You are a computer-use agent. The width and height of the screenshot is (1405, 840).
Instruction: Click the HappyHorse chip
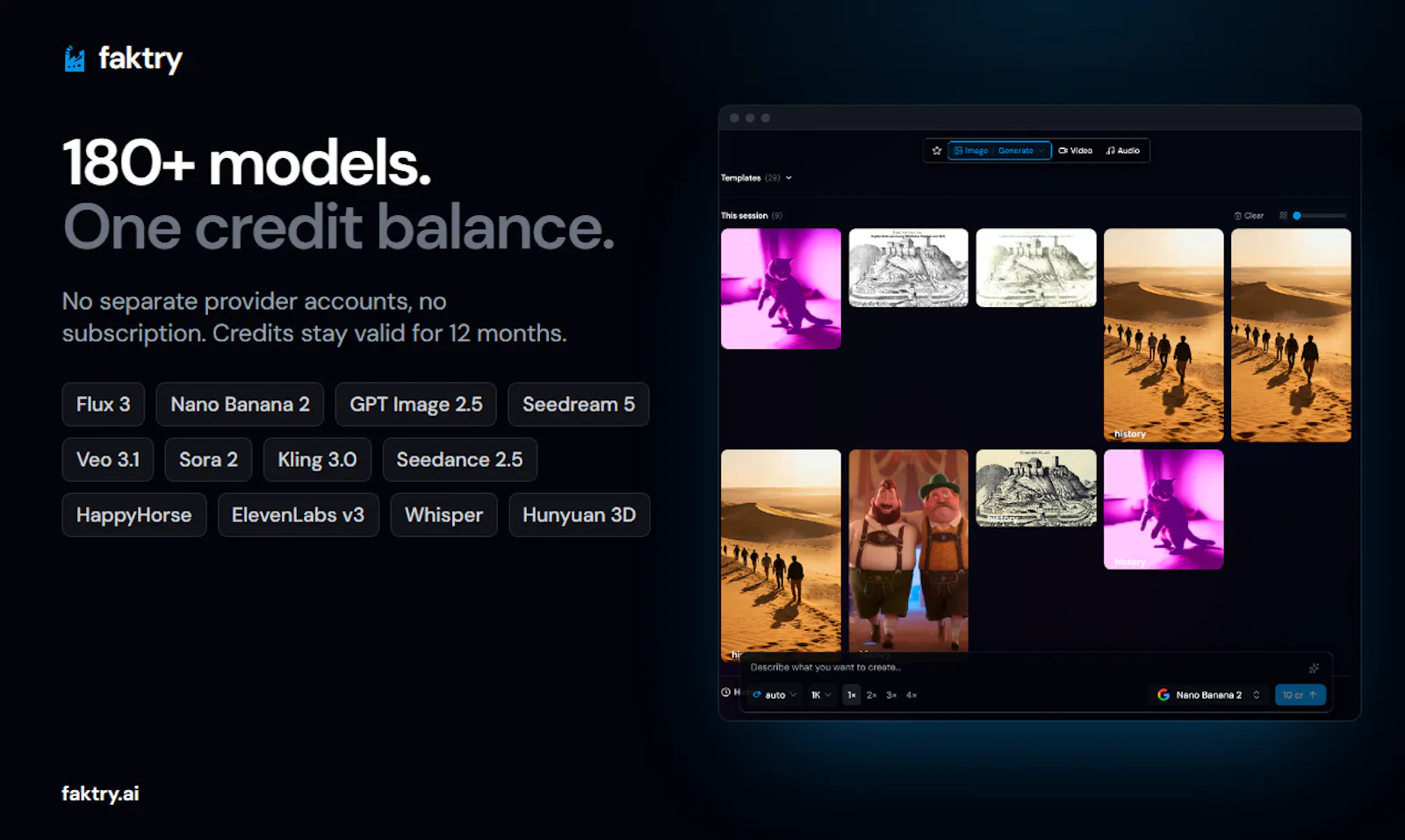pos(133,515)
